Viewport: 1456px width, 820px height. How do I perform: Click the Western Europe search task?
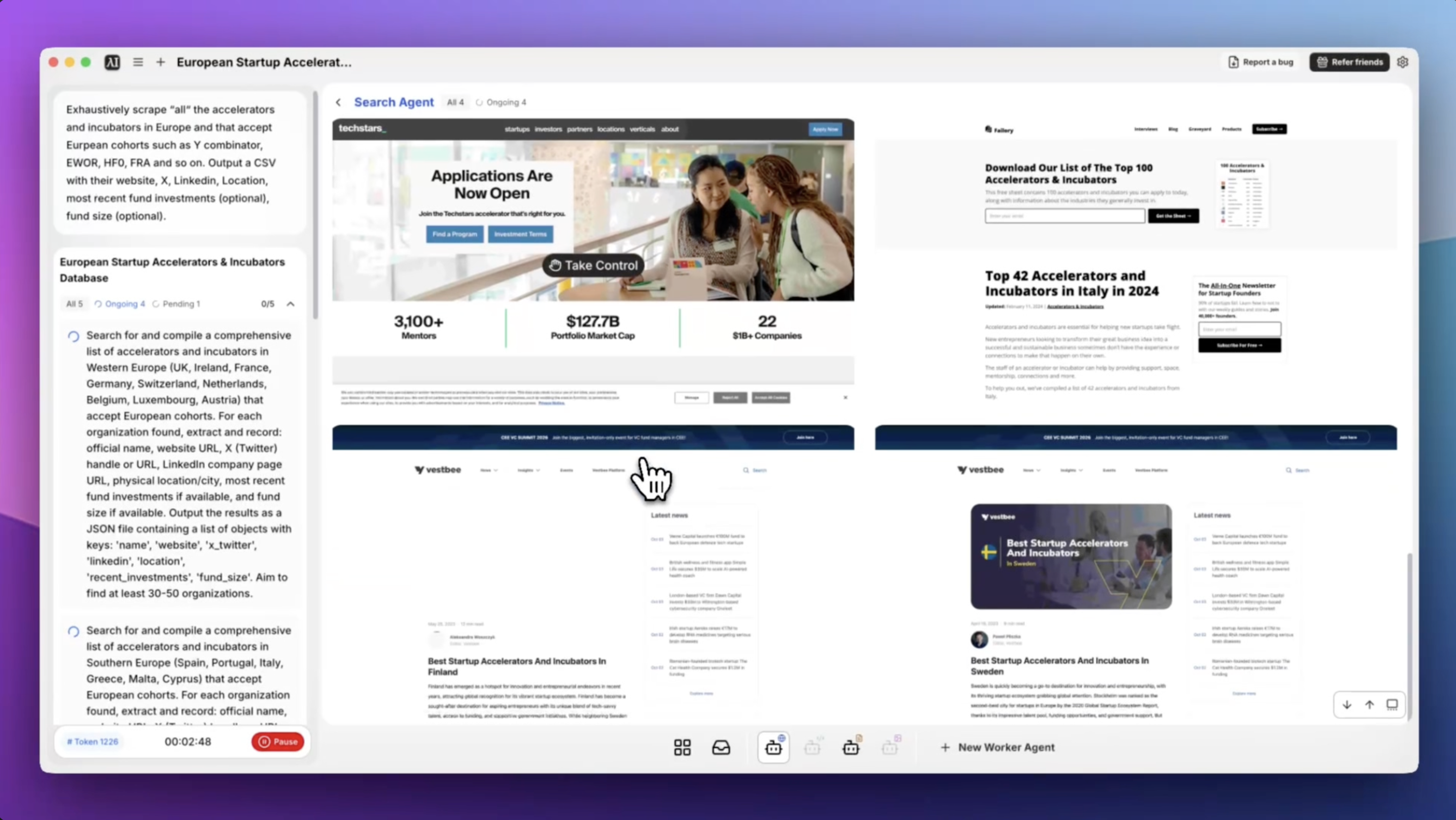click(180, 464)
